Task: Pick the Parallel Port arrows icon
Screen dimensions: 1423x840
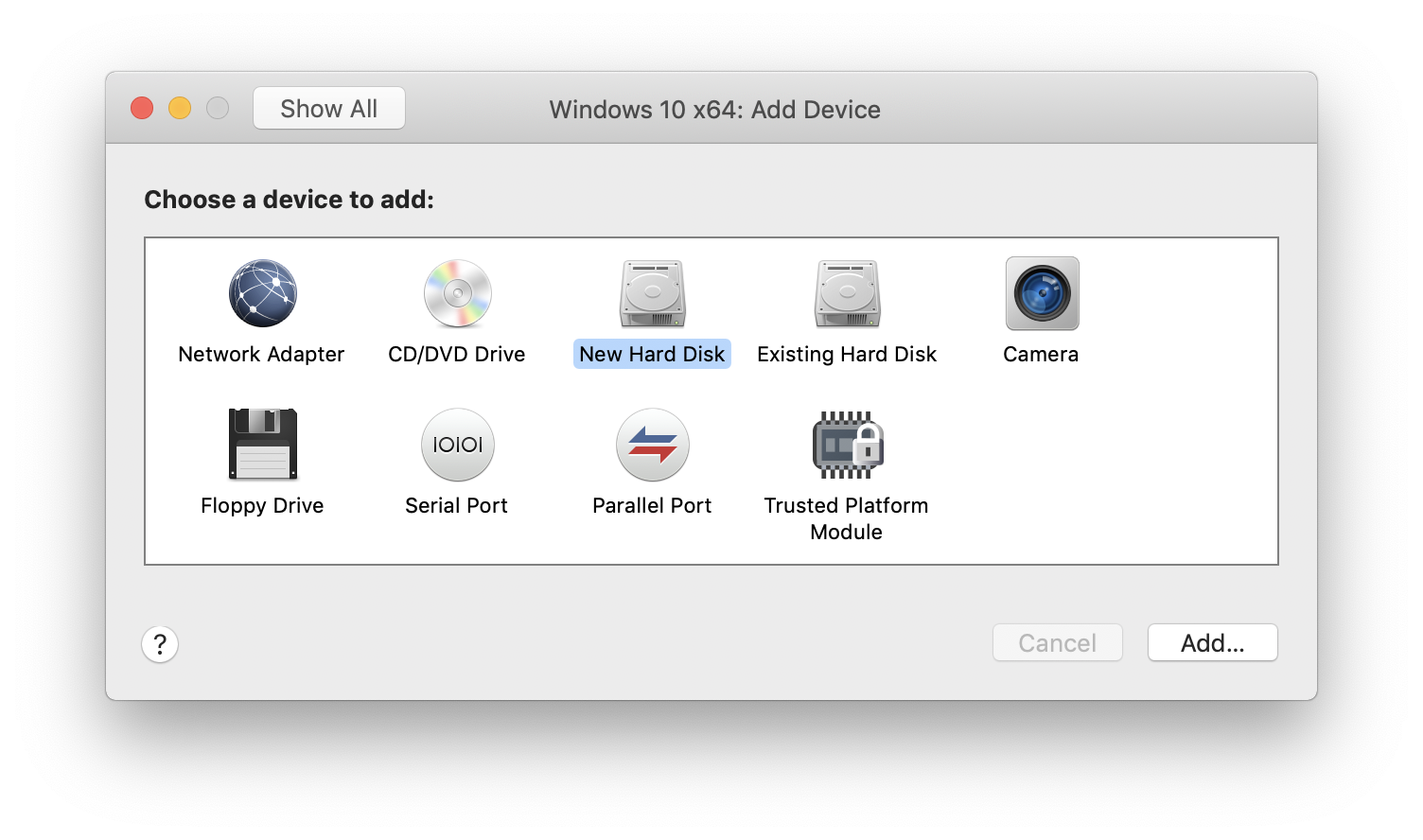Action: [x=652, y=445]
